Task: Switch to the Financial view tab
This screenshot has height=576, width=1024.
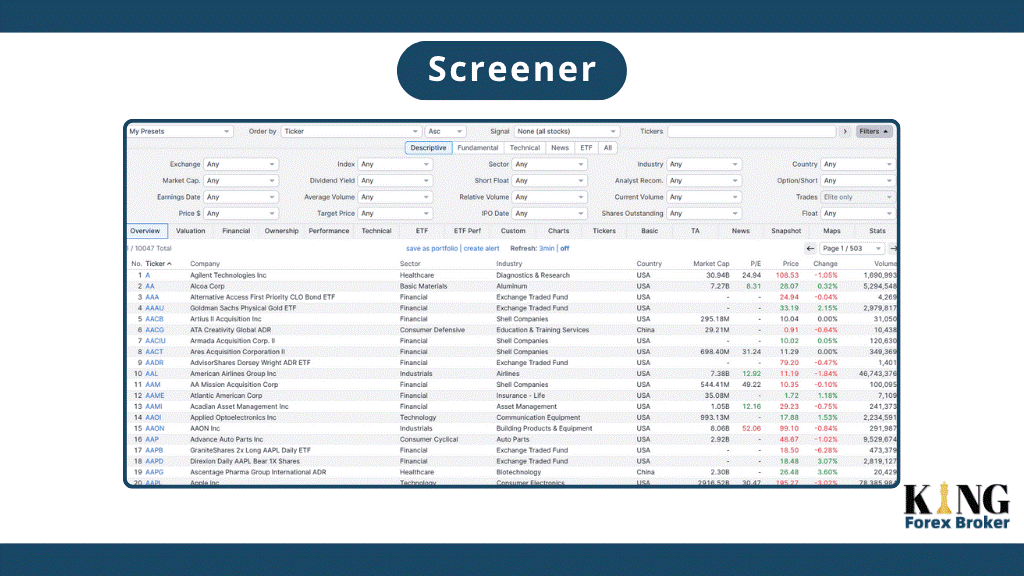Action: 236,231
